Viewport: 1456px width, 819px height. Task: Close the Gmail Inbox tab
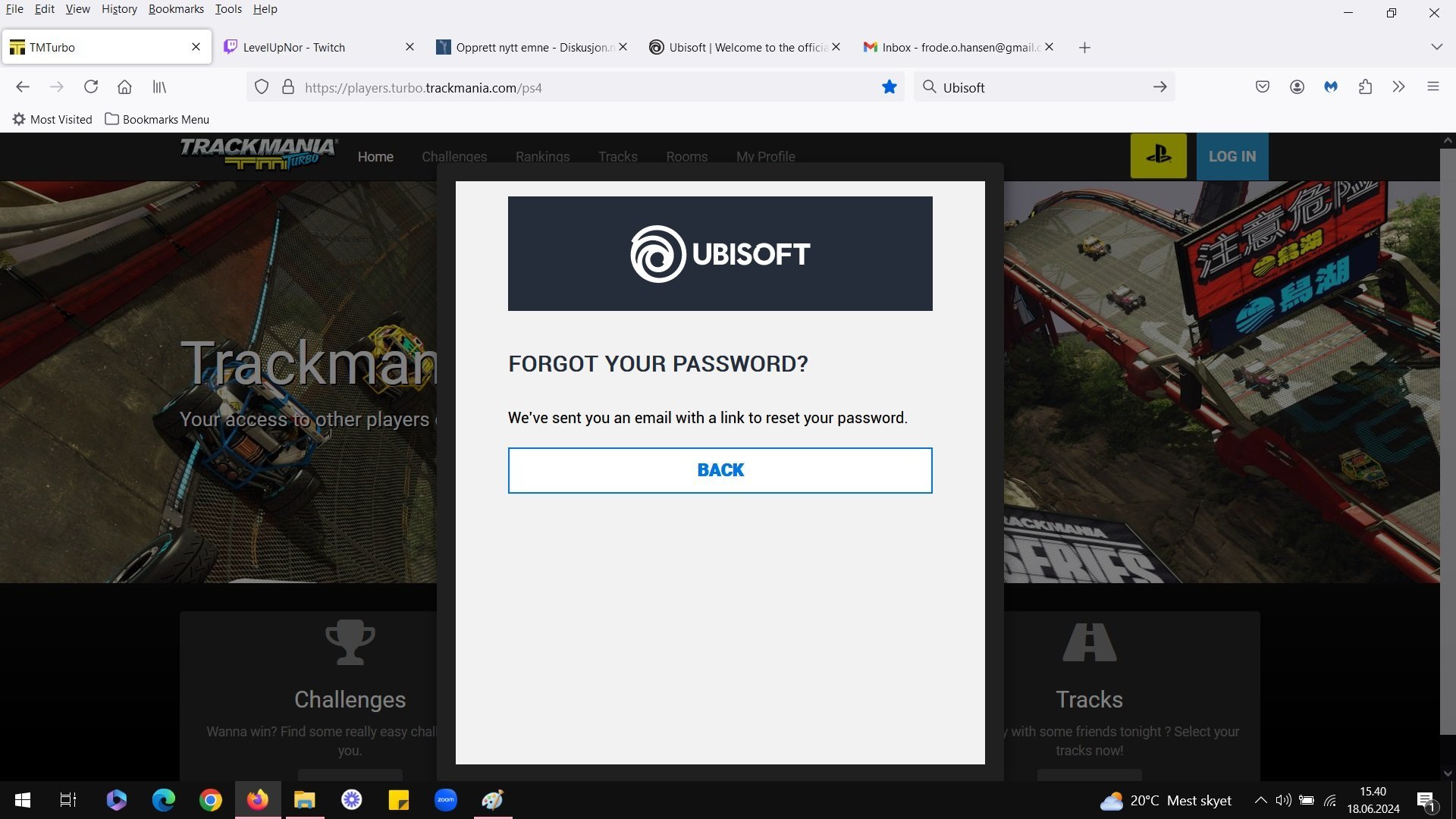pyautogui.click(x=1049, y=47)
